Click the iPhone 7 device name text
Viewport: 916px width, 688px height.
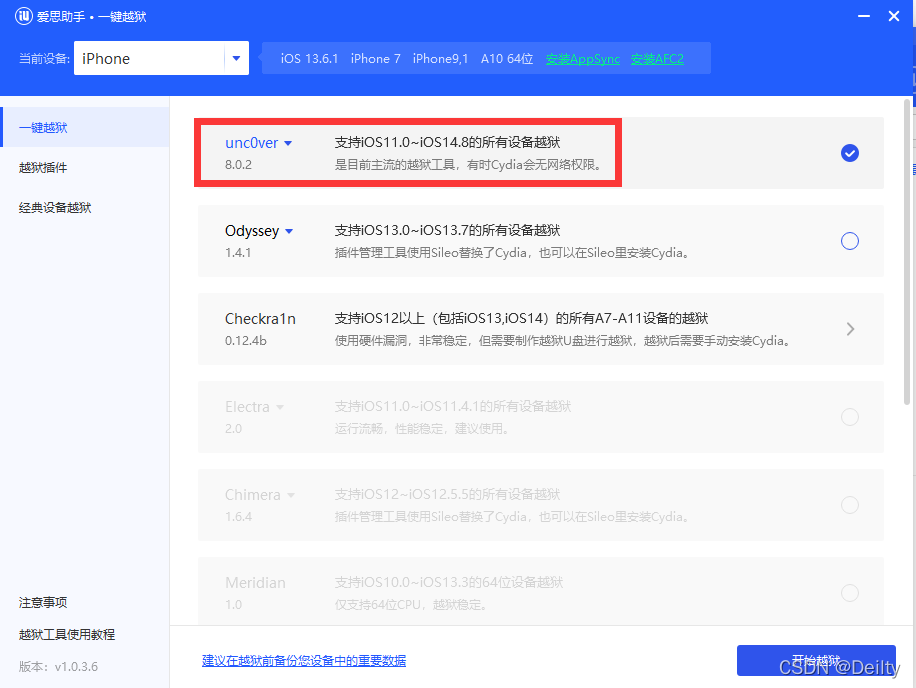point(376,59)
